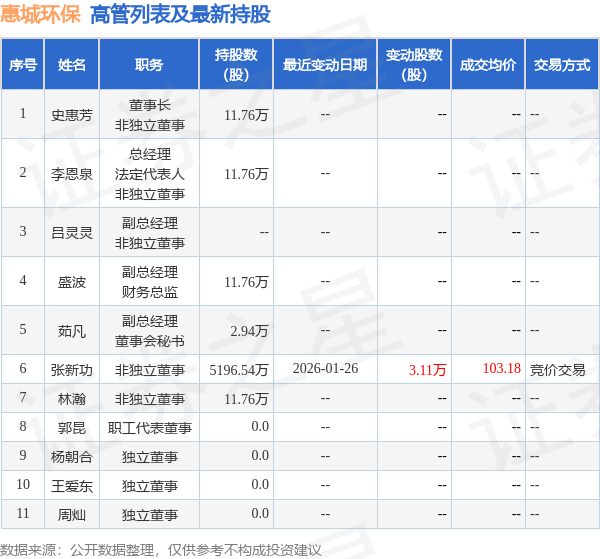Click the date 2026-01-26
600x559 pixels.
point(325,368)
